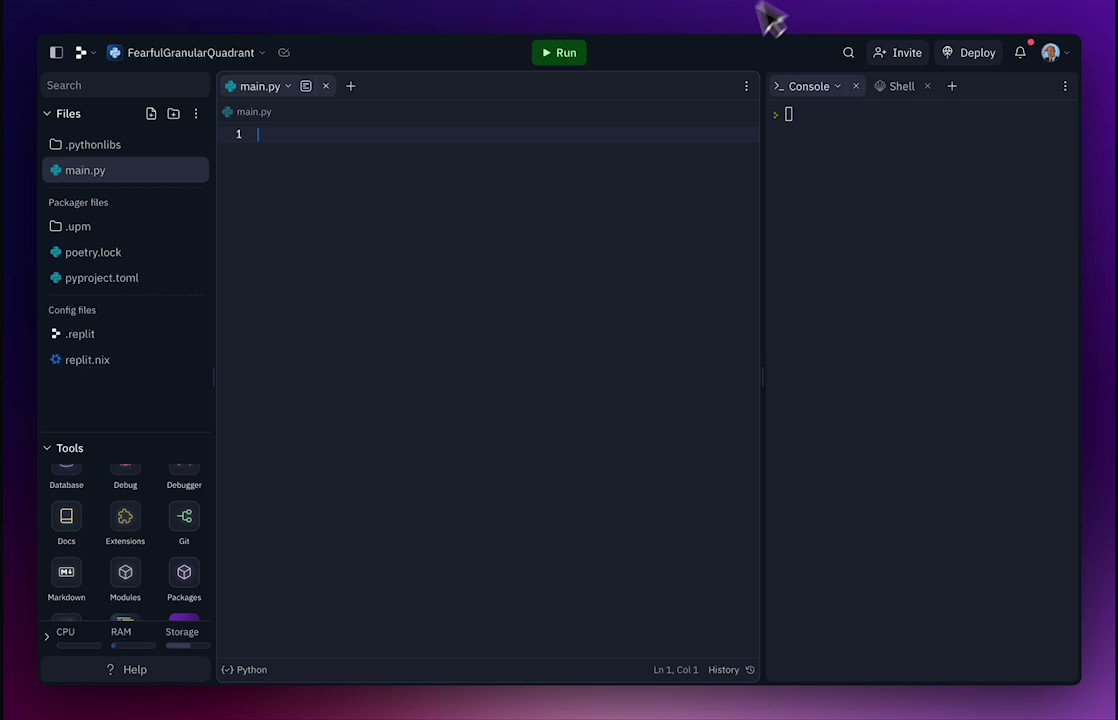Open main.py tab dropdown chevron
Image resolution: width=1118 pixels, height=720 pixels.
click(x=288, y=86)
